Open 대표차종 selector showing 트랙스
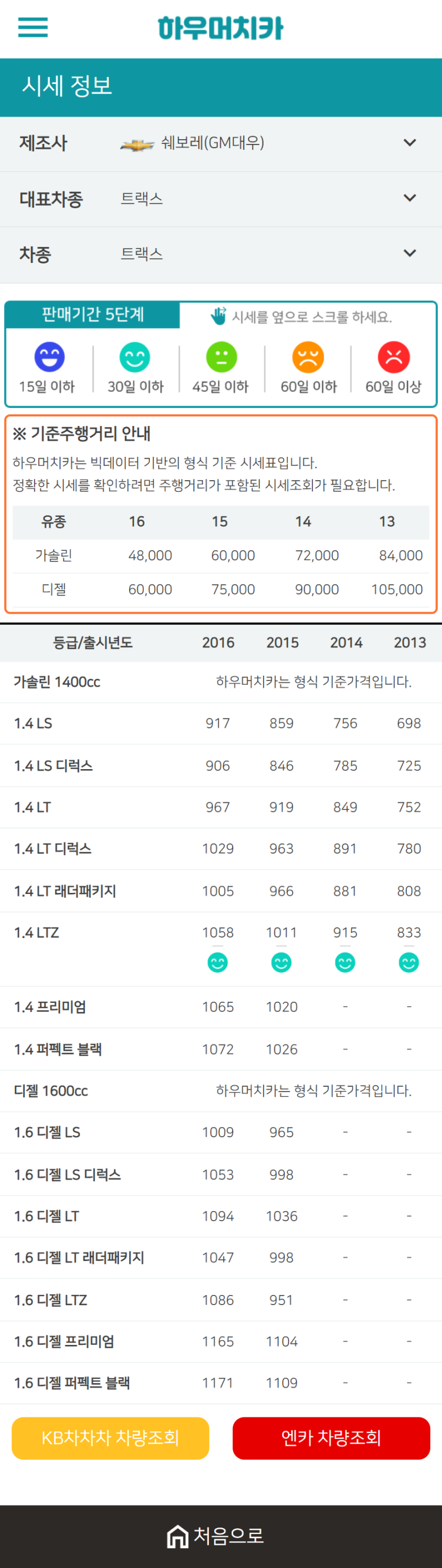Image resolution: width=442 pixels, height=1568 pixels. (221, 199)
